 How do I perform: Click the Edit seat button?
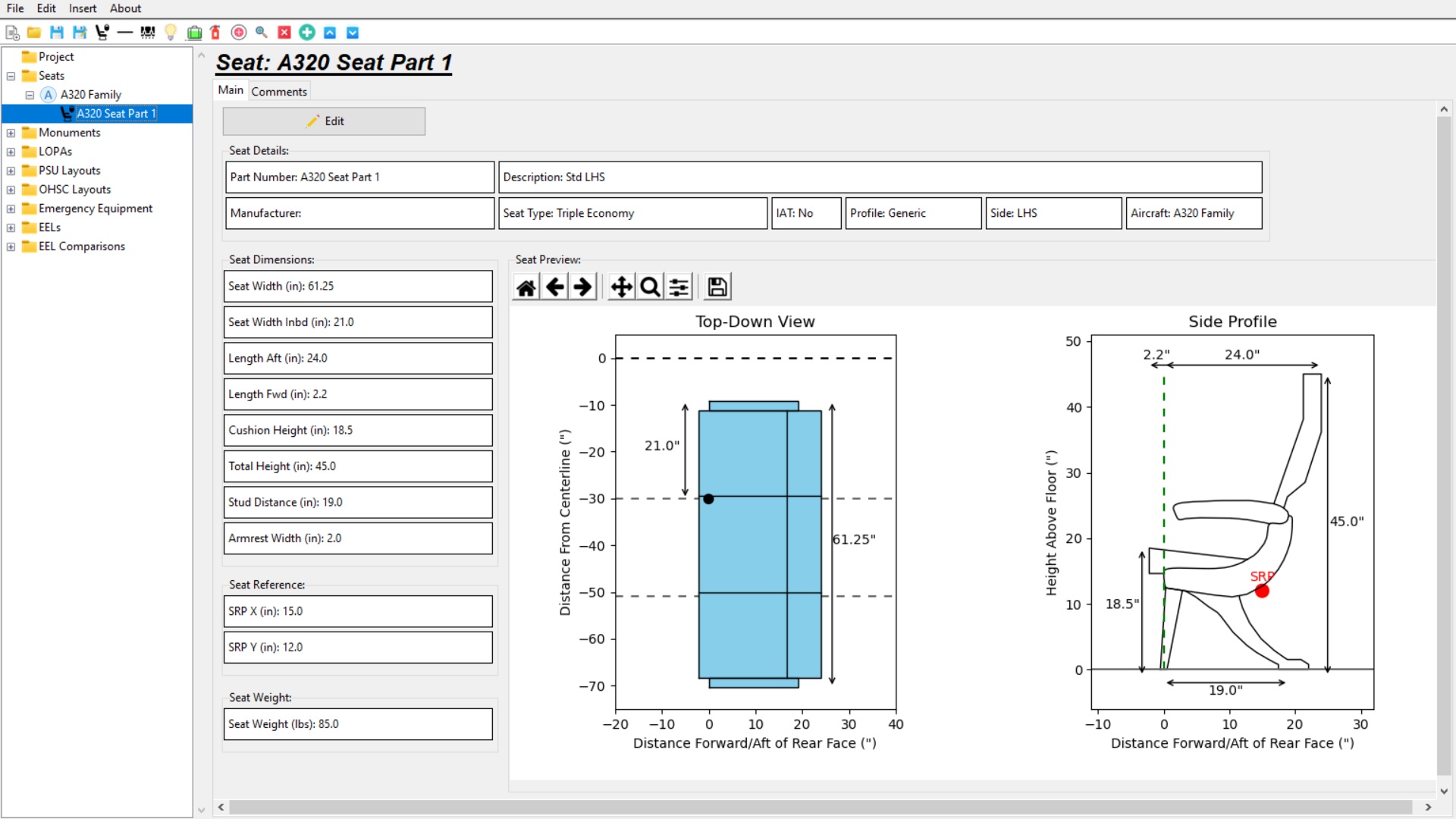(324, 121)
